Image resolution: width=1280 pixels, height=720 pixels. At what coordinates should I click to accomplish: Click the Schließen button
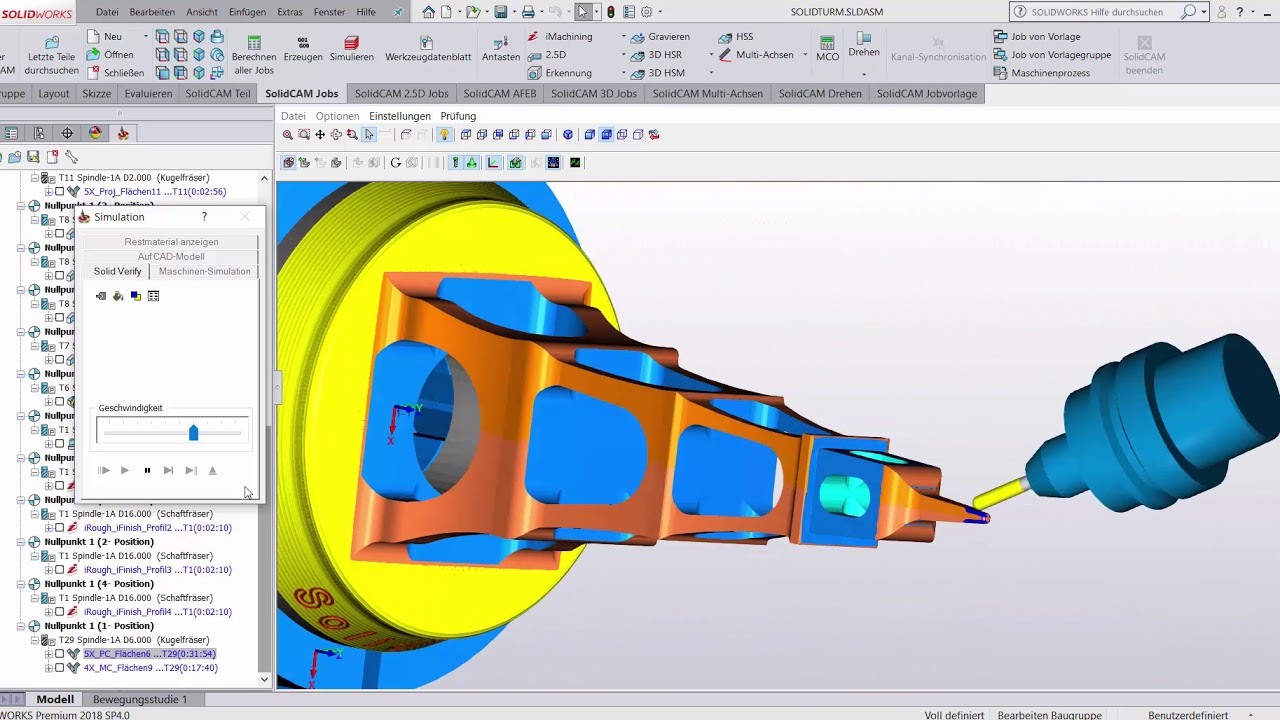coord(115,73)
